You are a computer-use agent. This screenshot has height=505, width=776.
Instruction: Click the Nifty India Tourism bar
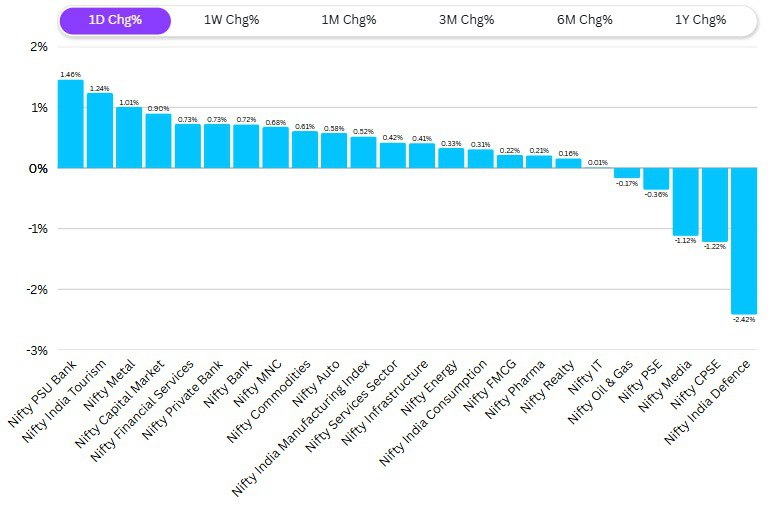tap(100, 131)
